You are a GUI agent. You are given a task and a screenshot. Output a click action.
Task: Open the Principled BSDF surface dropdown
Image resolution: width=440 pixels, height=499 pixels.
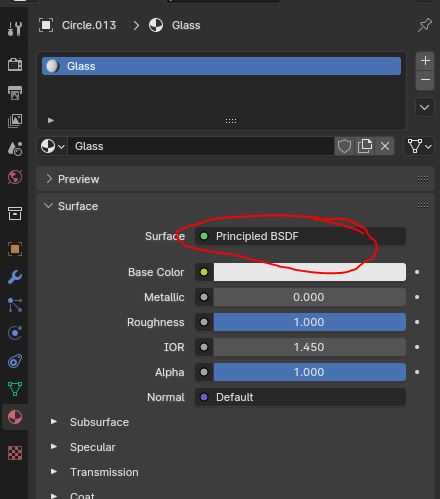[x=300, y=236]
